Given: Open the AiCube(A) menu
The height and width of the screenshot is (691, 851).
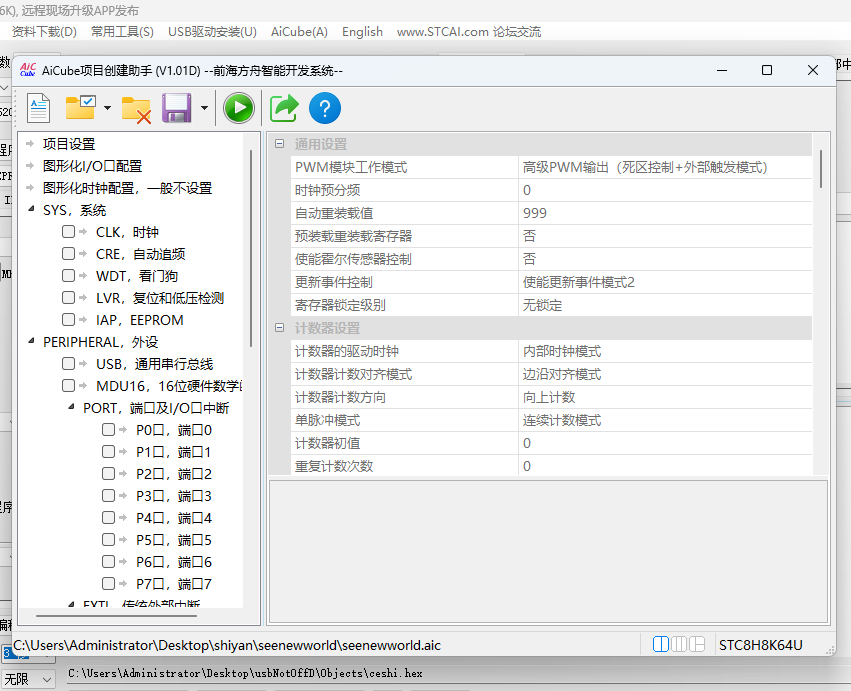Looking at the screenshot, I should [298, 31].
